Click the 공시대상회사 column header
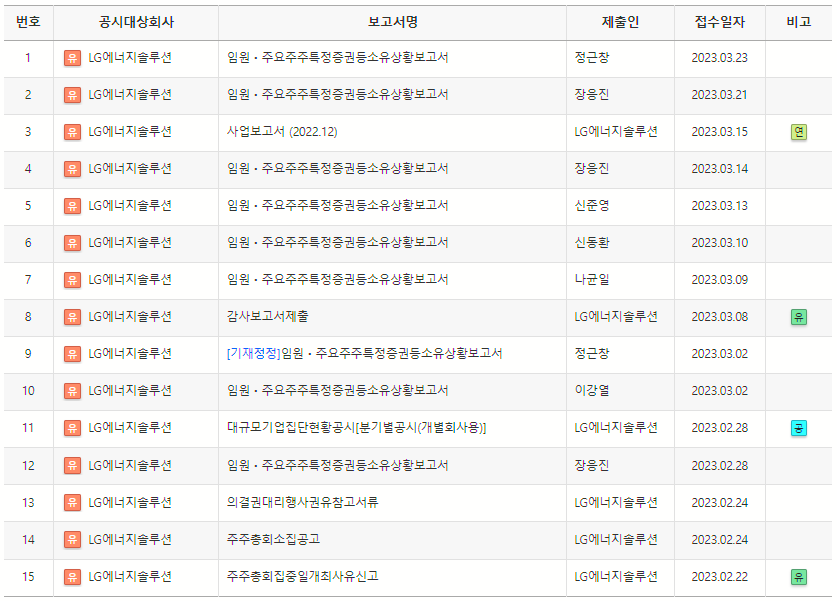 click(136, 22)
